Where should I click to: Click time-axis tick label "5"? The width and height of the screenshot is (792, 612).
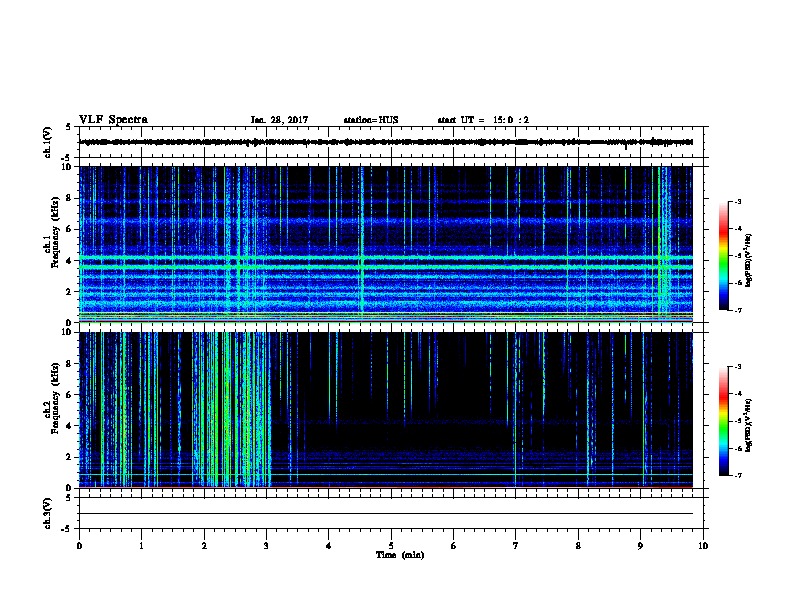(x=391, y=545)
